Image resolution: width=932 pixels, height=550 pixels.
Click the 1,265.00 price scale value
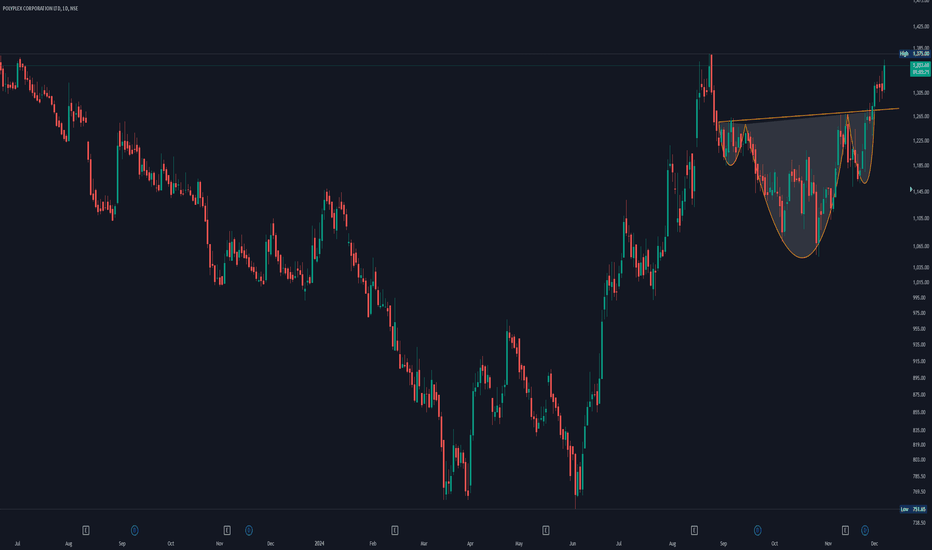[921, 117]
